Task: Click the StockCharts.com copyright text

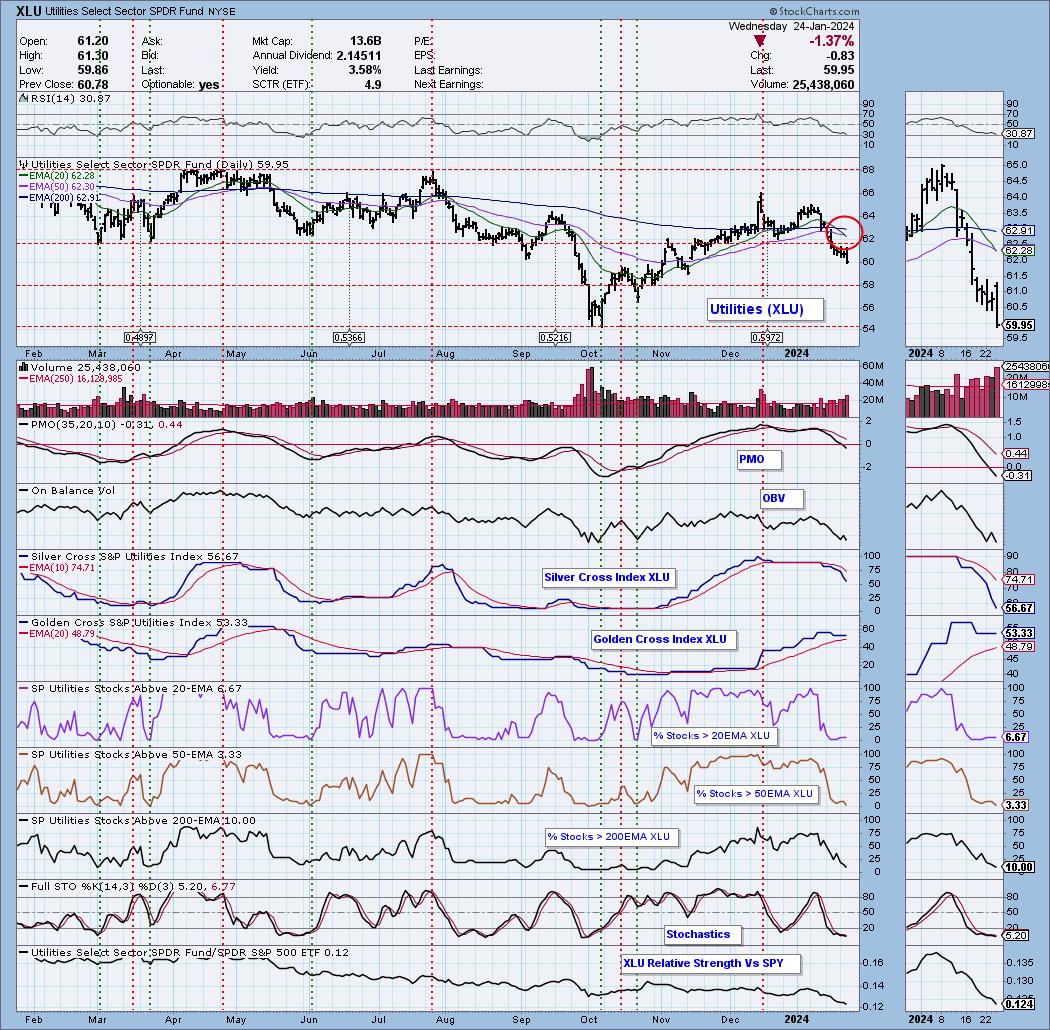Action: coord(814,11)
